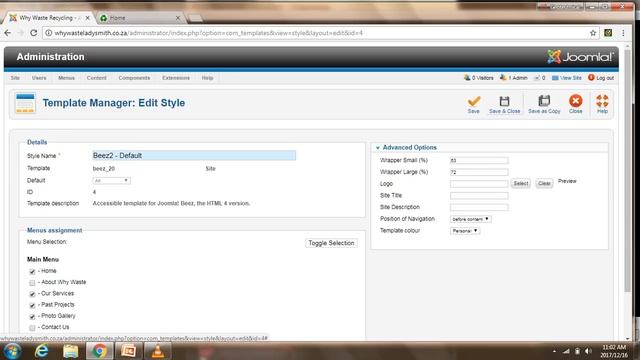Check the Contact Us checkbox
This screenshot has width=640, height=360.
click(32, 328)
